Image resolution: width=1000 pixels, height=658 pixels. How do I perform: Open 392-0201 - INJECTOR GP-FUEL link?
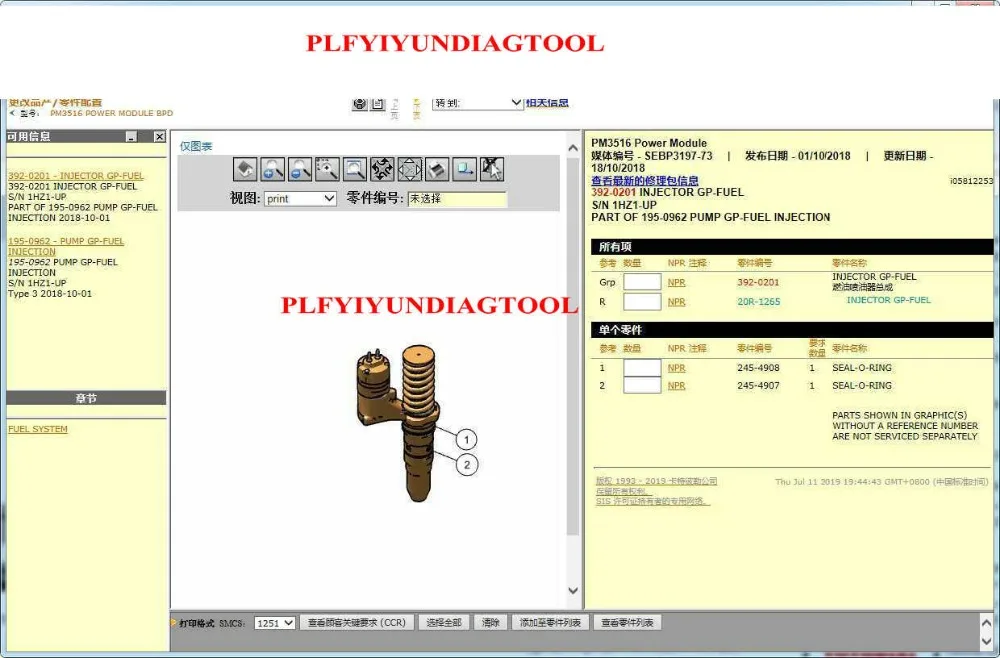pyautogui.click(x=76, y=175)
